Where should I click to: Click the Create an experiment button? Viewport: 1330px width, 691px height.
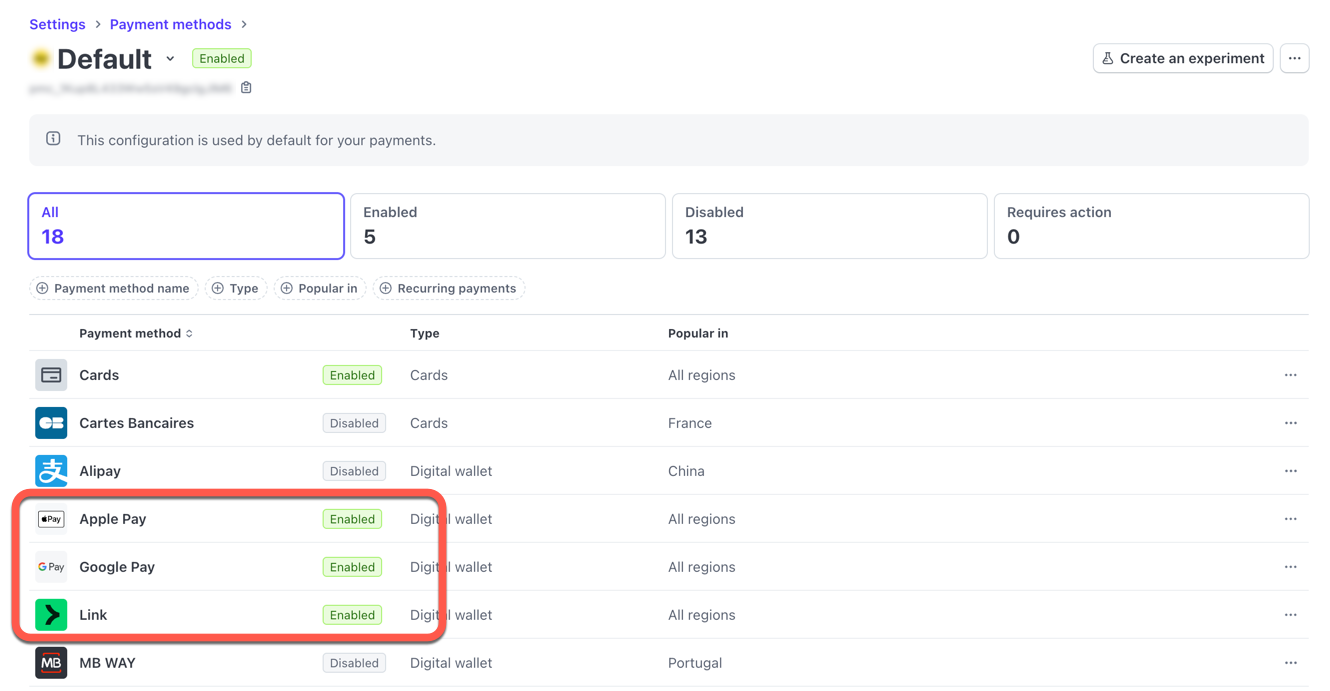(x=1183, y=58)
